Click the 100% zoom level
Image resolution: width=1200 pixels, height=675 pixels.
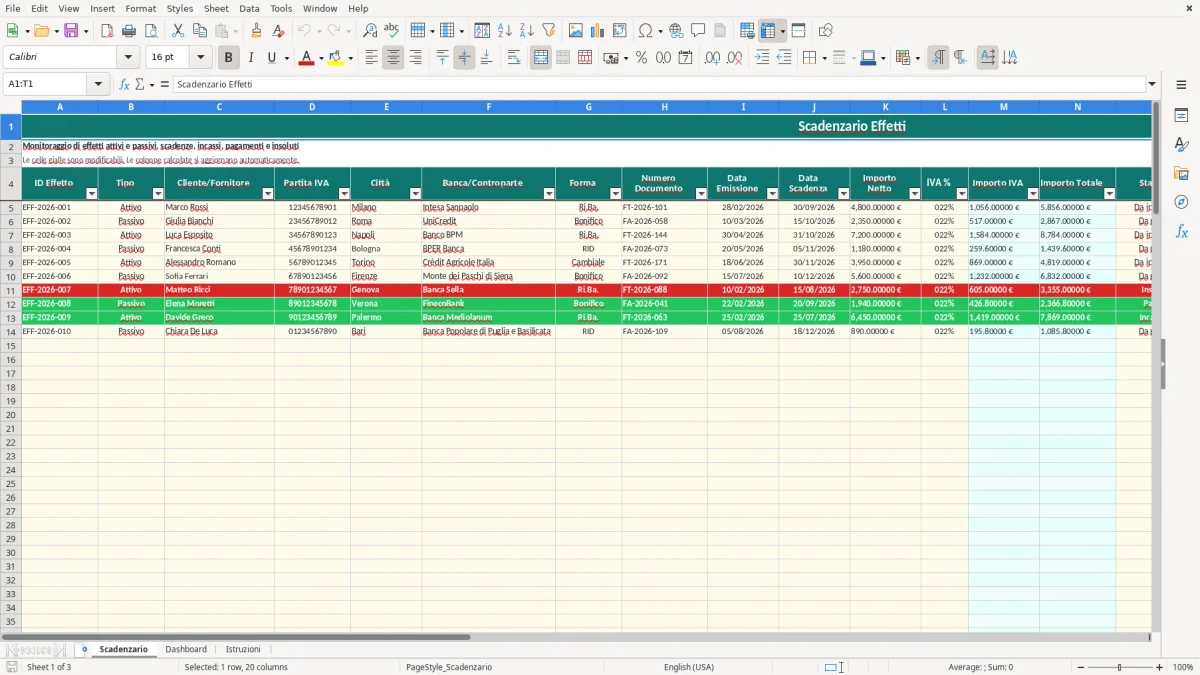point(1183,667)
